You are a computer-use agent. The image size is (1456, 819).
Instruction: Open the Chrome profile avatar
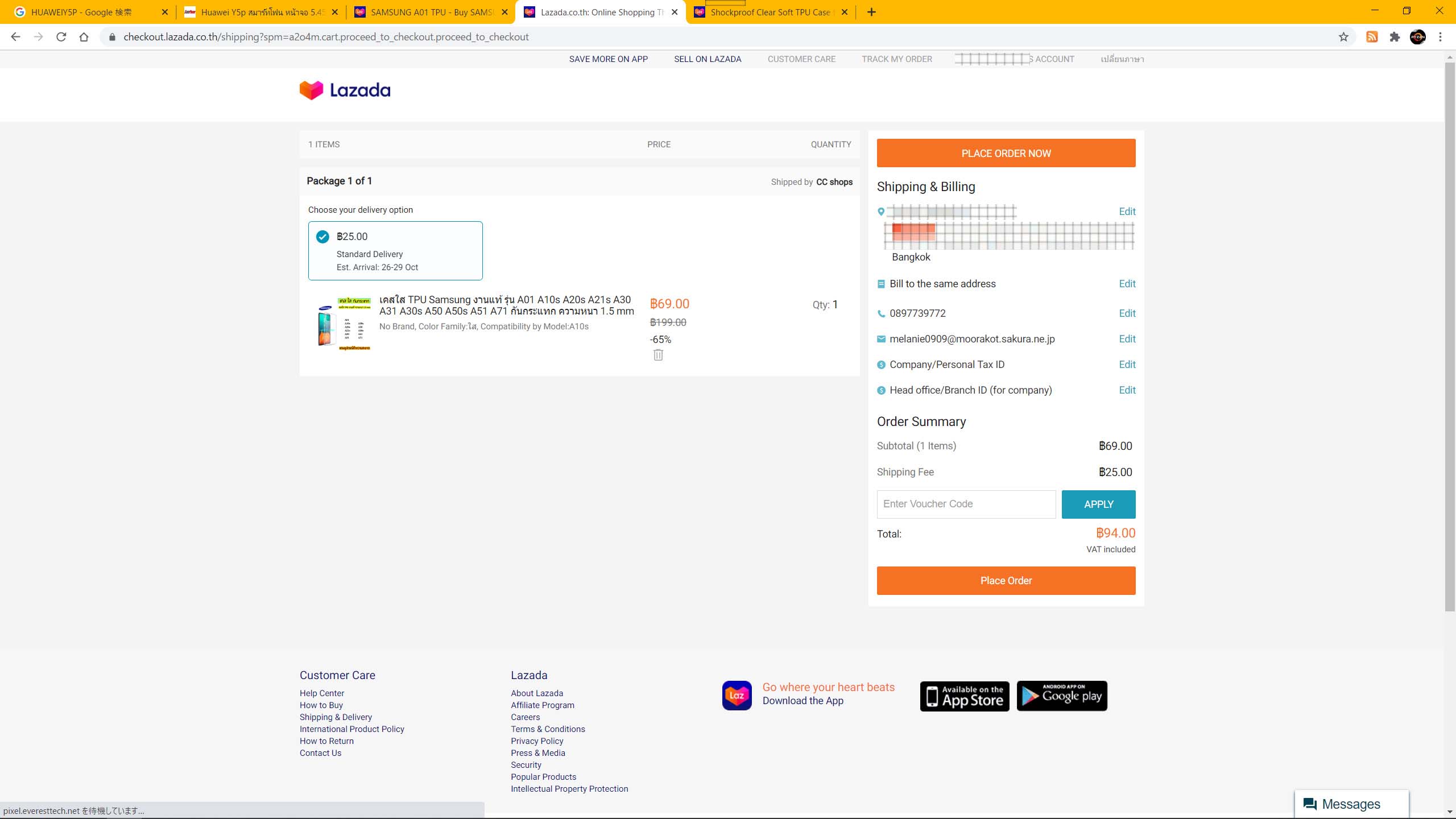[x=1417, y=37]
